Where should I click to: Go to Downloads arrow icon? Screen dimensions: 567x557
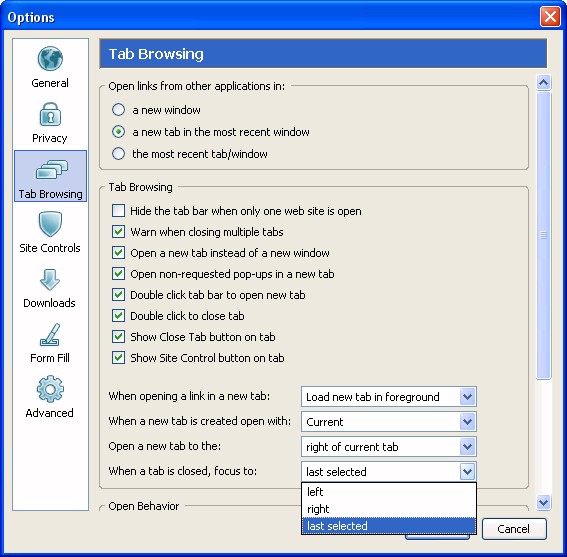pyautogui.click(x=50, y=280)
